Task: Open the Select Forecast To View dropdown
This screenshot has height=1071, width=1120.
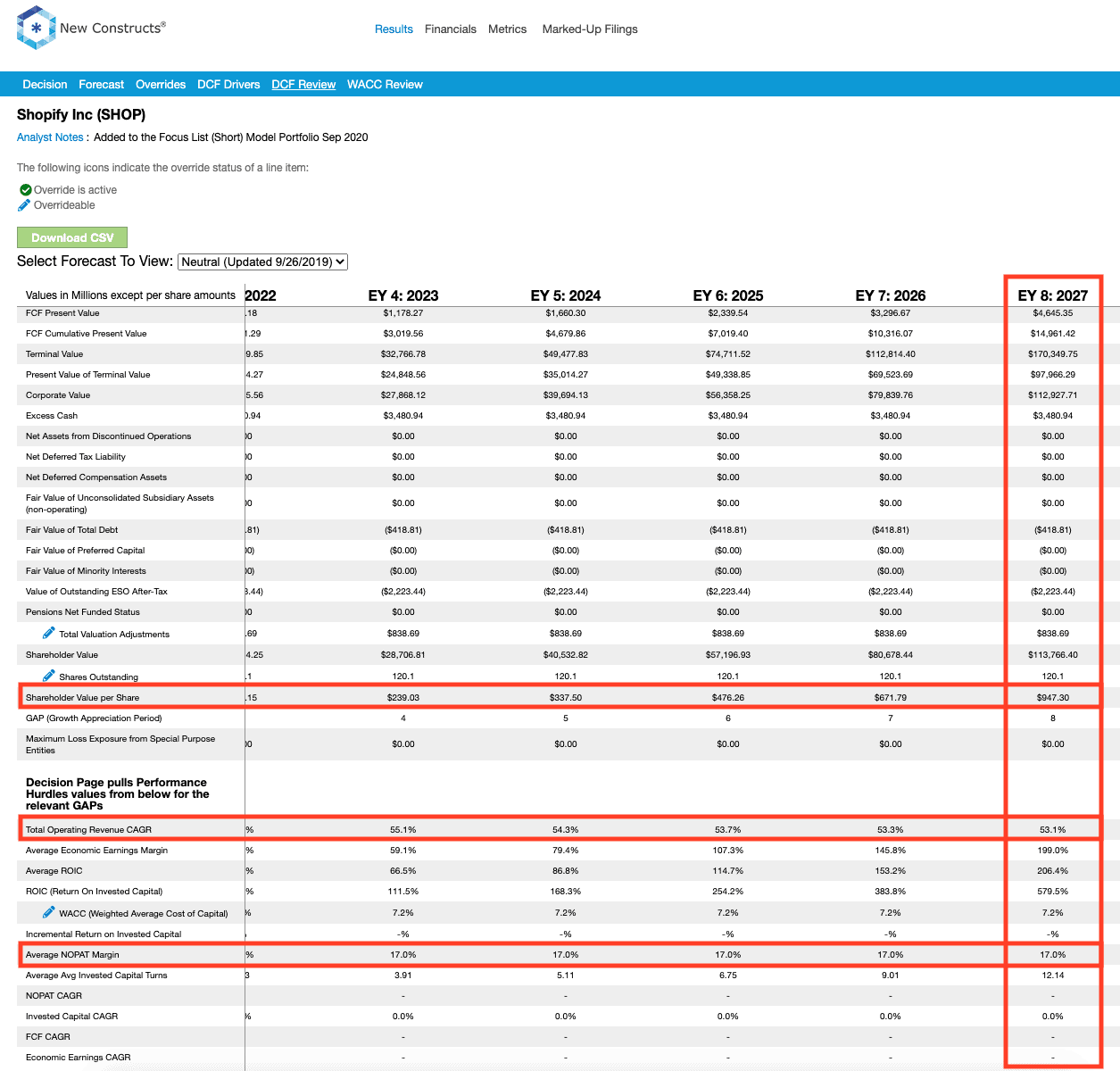Action: tap(263, 262)
